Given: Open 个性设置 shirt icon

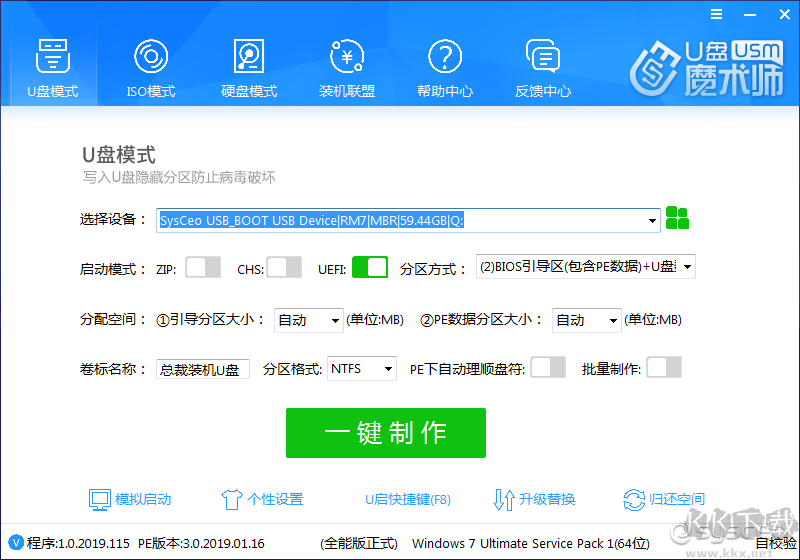Looking at the screenshot, I should (231, 499).
